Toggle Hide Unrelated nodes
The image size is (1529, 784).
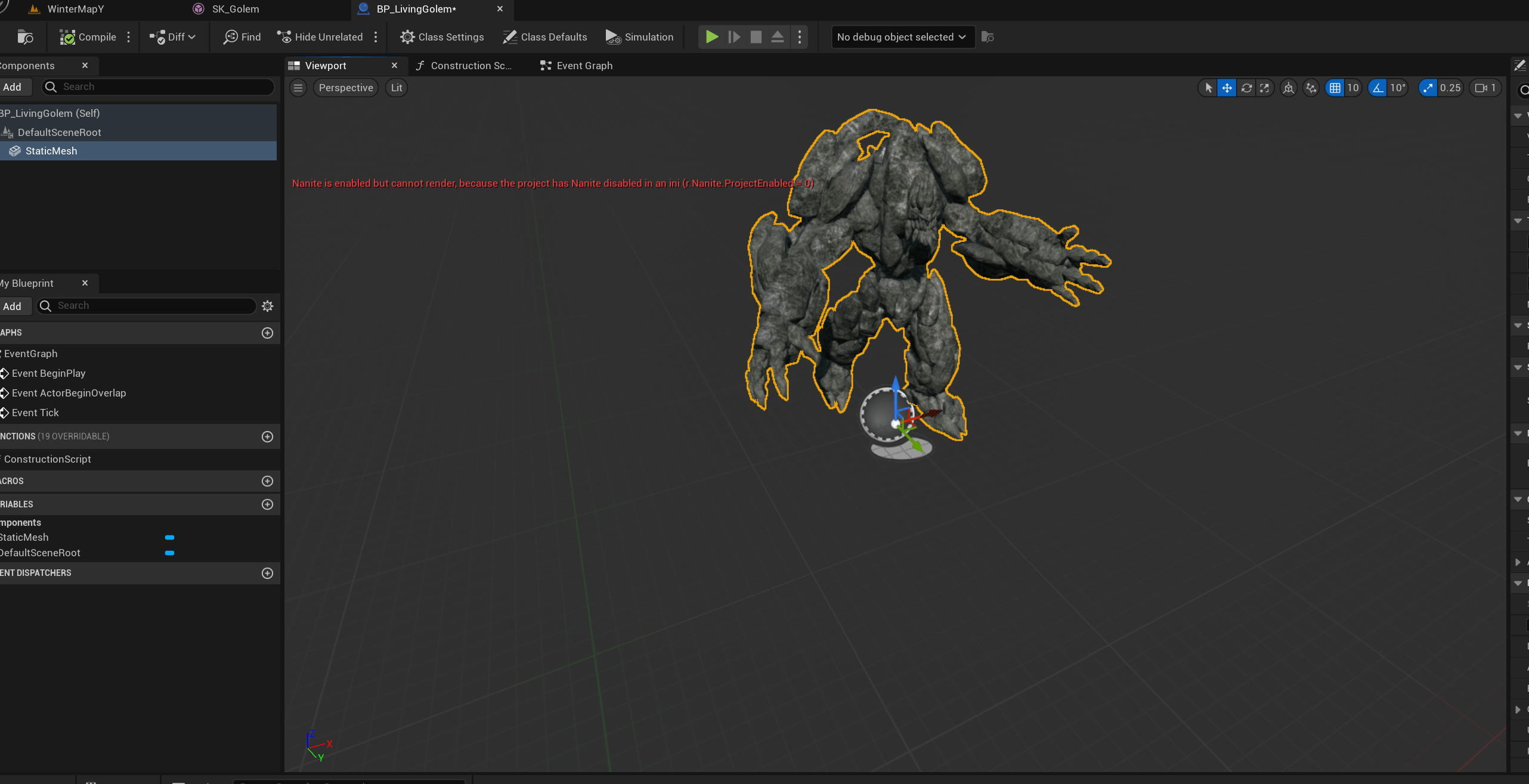[x=320, y=37]
